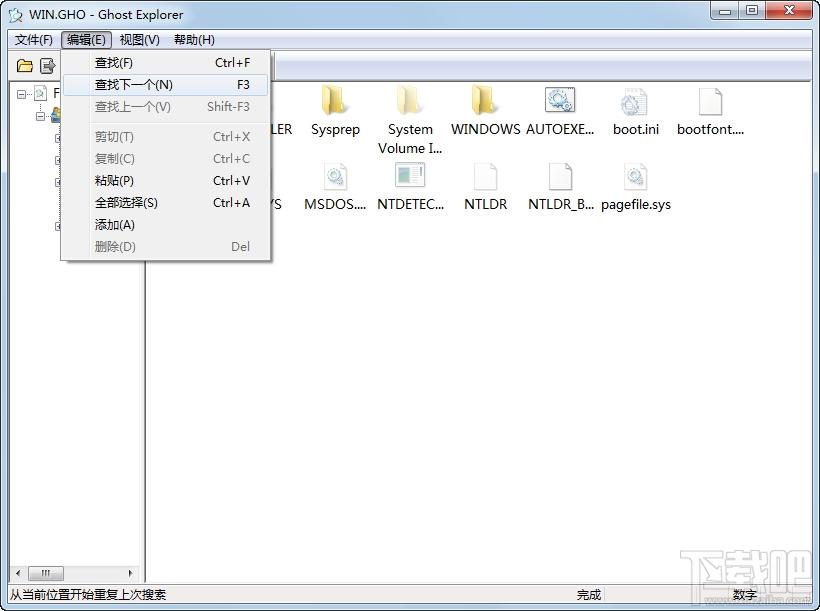Image resolution: width=820 pixels, height=611 pixels.
Task: Click the tree pane scroll right arrow
Action: (130, 573)
